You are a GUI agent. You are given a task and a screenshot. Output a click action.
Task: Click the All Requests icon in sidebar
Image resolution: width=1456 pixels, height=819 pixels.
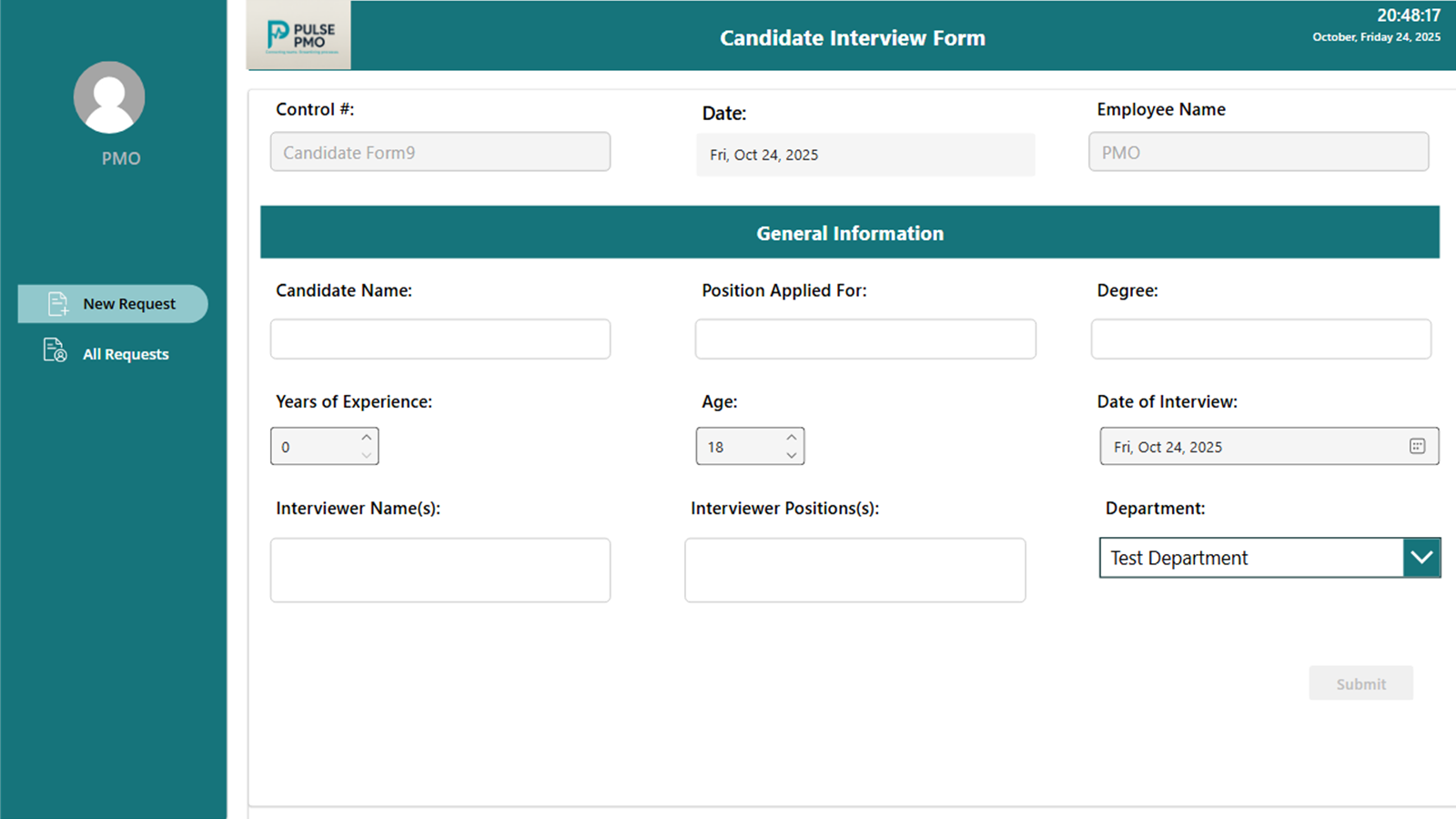click(x=55, y=350)
